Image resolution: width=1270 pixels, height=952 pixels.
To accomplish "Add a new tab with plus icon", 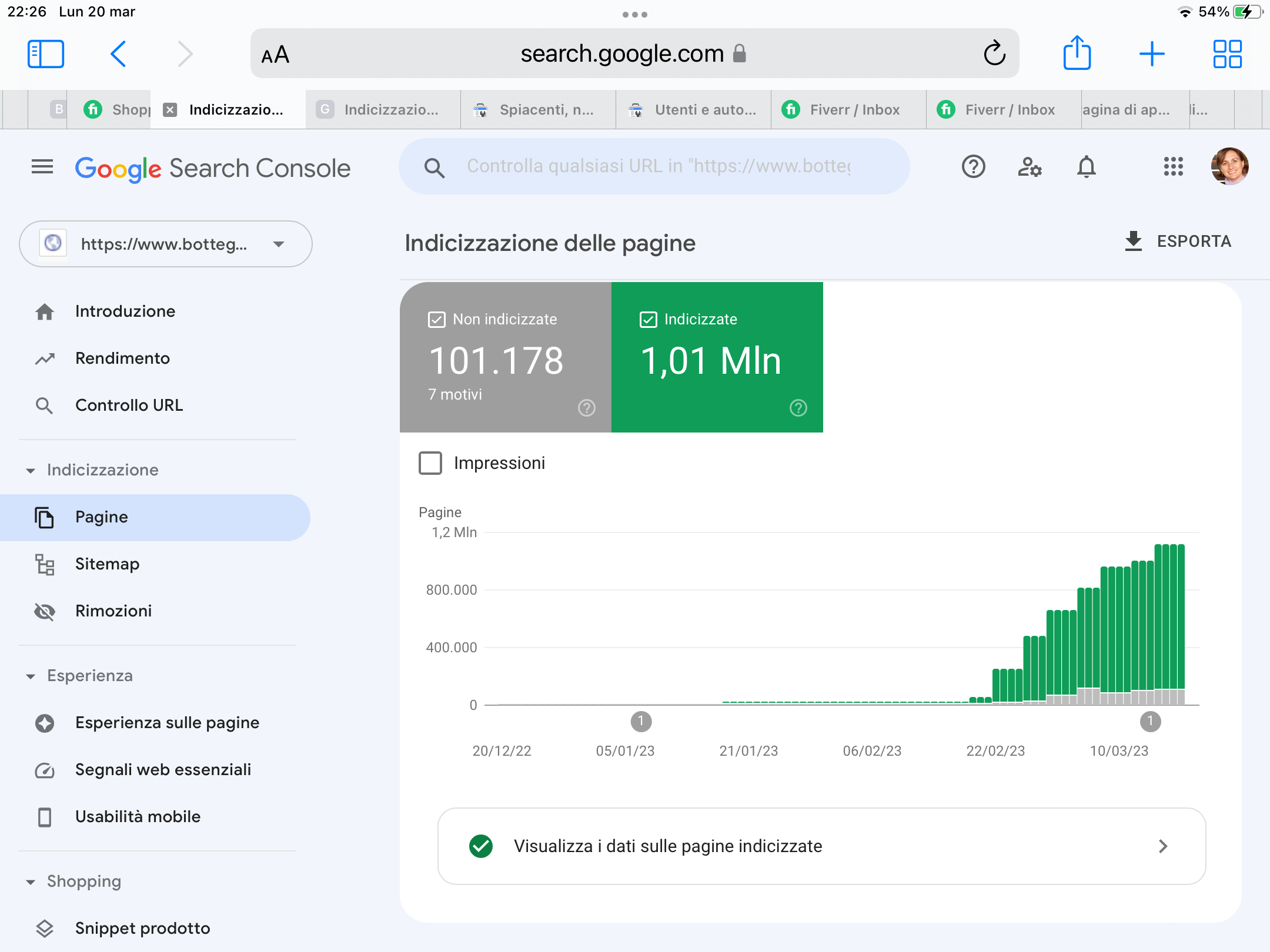I will click(1152, 54).
